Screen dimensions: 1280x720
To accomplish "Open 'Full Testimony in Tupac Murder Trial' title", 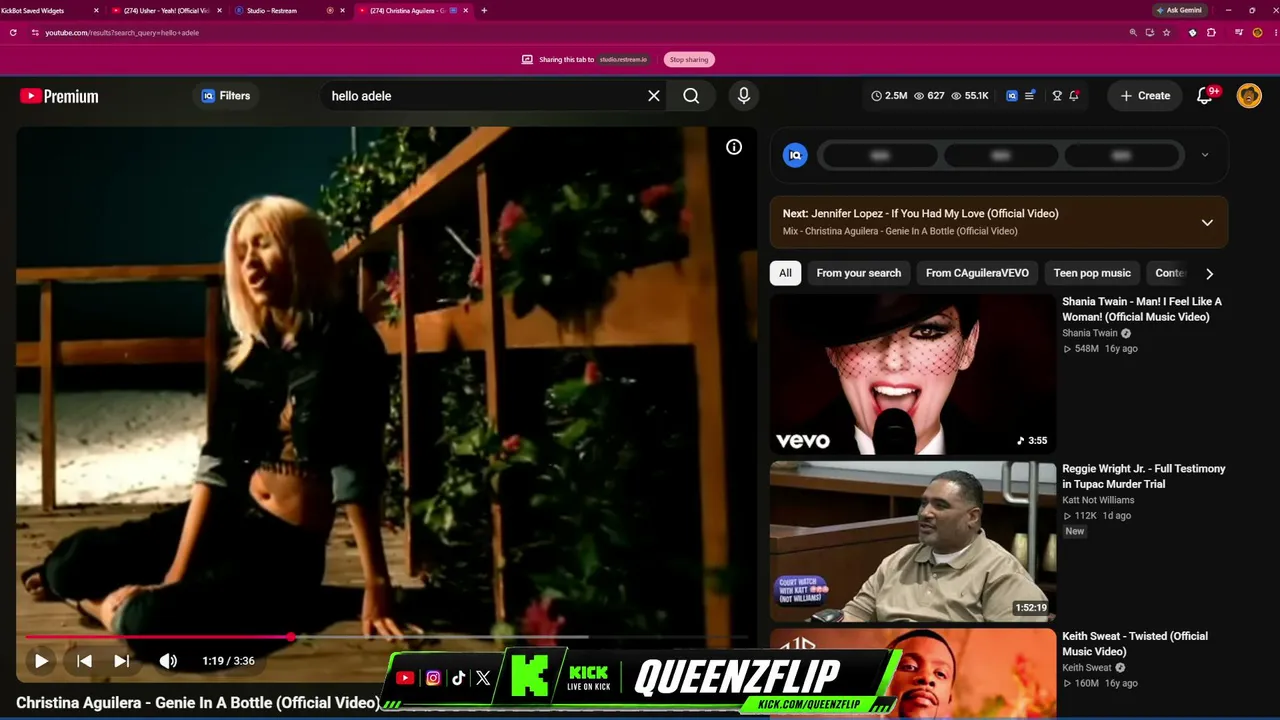I will coord(1144,476).
